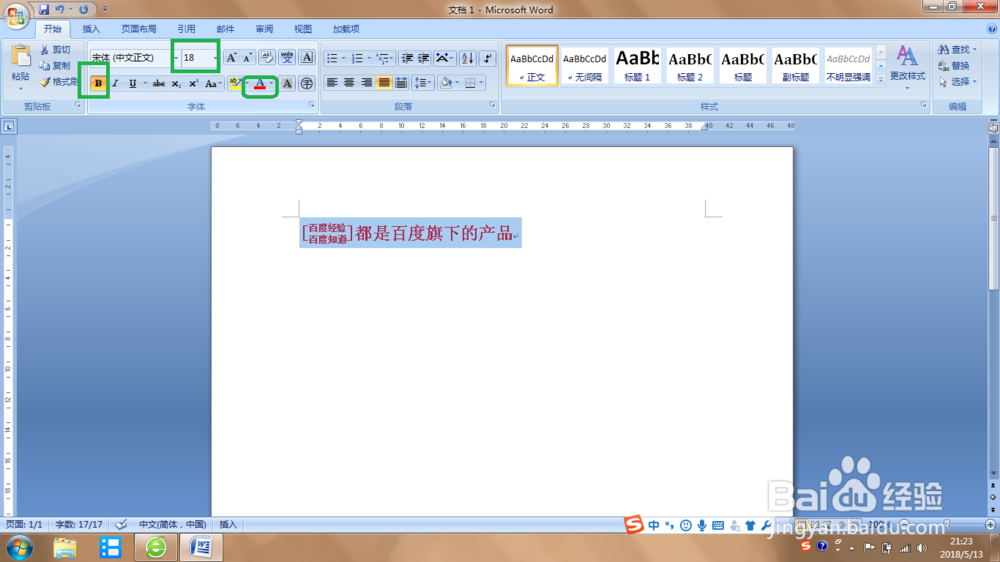The height and width of the screenshot is (562, 1000).
Task: Open Change Case (Aa) dropdown
Action: pos(213,83)
